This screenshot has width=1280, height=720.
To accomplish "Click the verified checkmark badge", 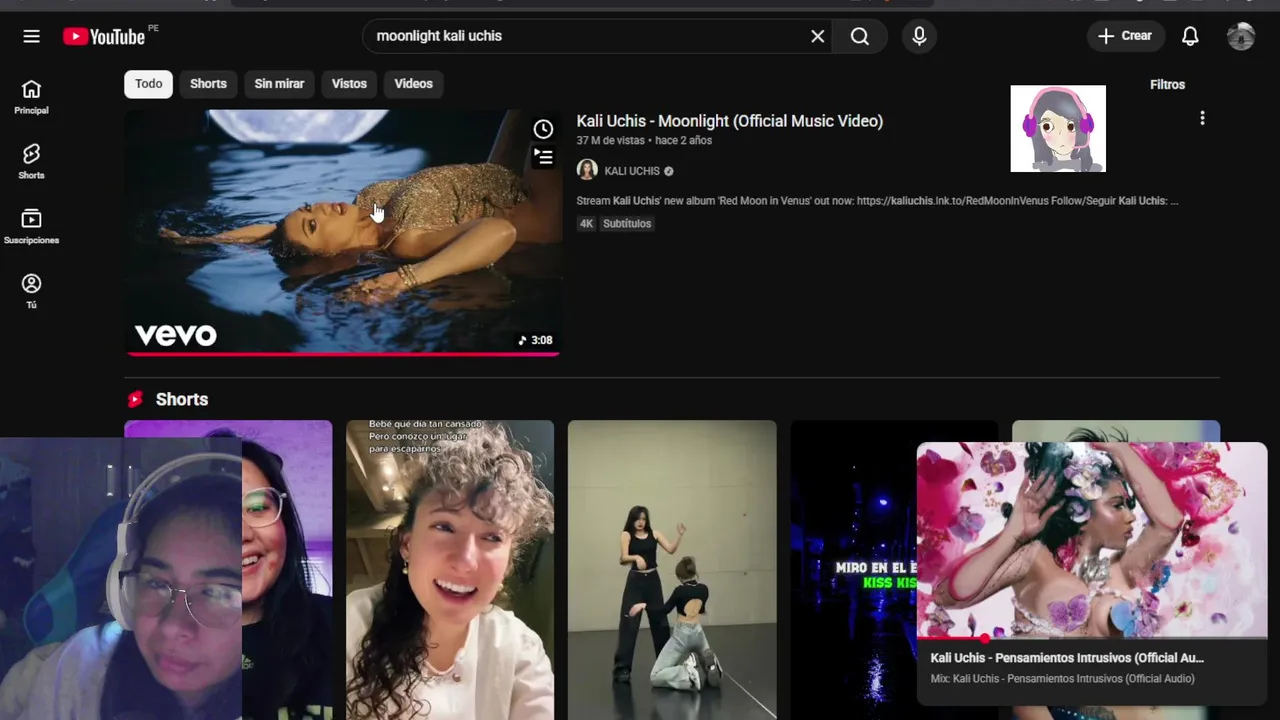I will click(x=669, y=171).
